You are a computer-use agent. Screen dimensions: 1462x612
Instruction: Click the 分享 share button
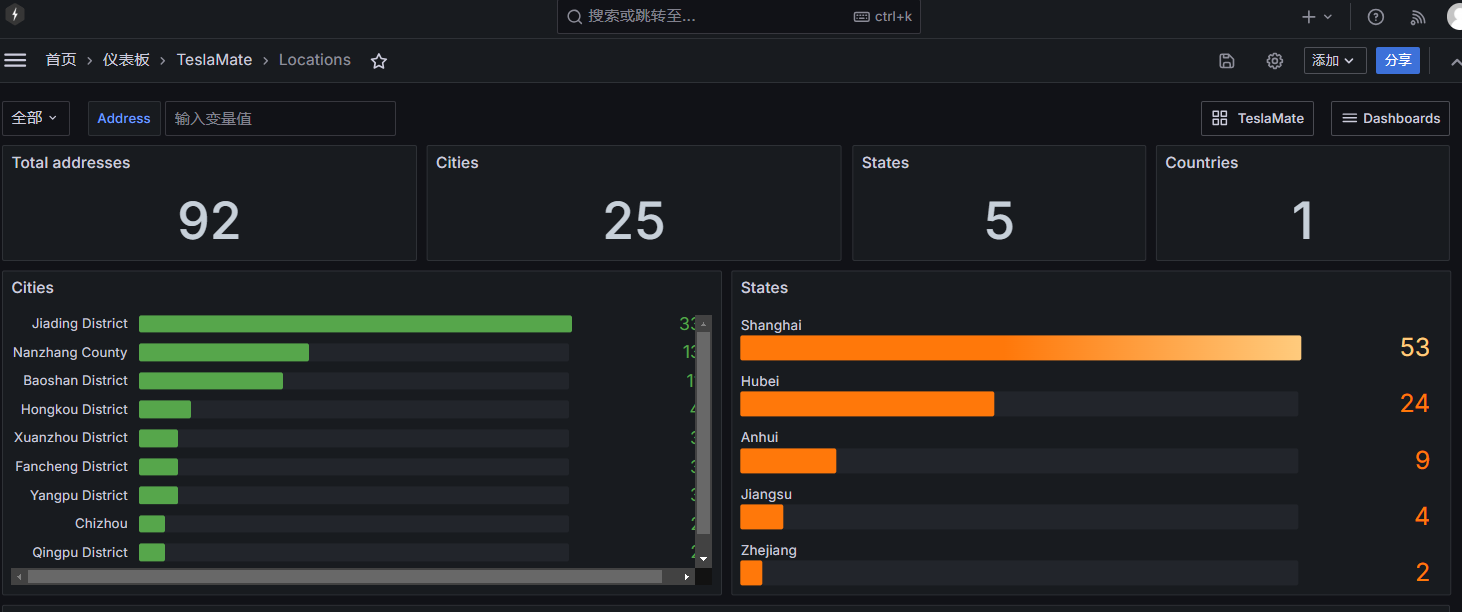click(x=1397, y=61)
